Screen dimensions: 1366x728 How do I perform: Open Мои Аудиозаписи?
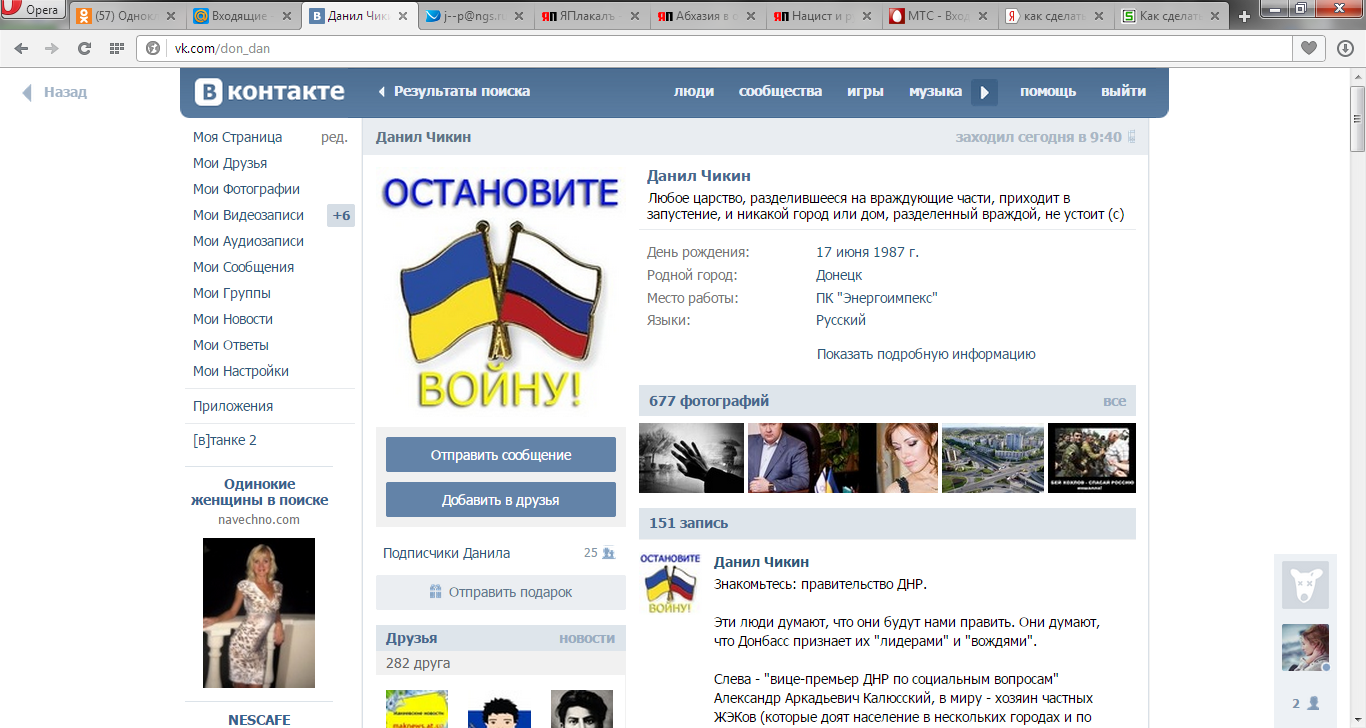(x=248, y=241)
